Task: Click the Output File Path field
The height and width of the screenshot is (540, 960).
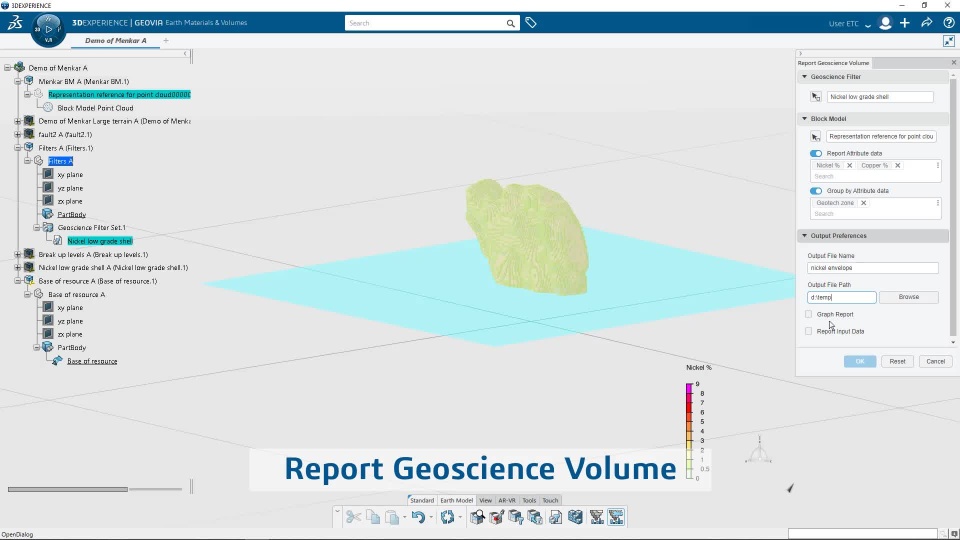Action: [x=841, y=297]
